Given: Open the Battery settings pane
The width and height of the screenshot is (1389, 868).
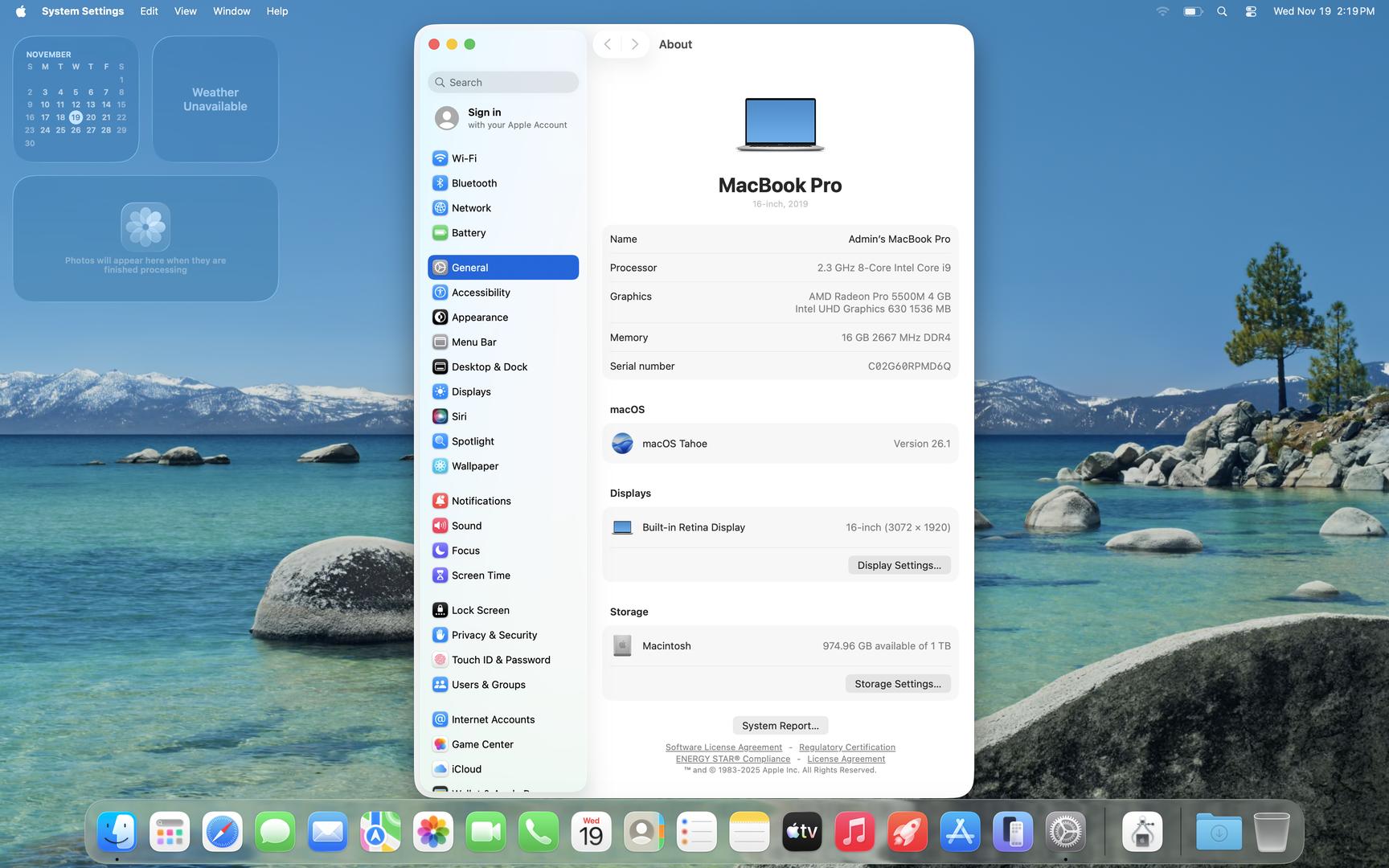Looking at the screenshot, I should [x=468, y=233].
